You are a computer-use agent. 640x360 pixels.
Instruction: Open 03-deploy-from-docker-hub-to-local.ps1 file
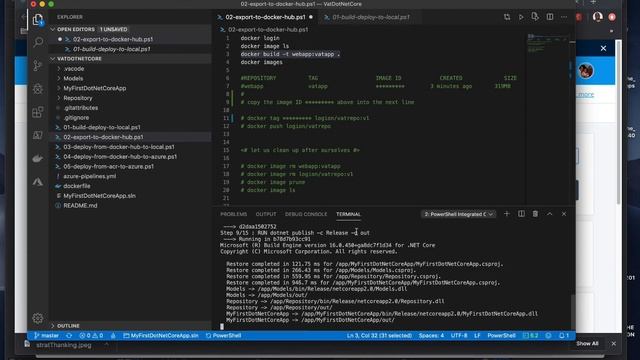click(119, 147)
